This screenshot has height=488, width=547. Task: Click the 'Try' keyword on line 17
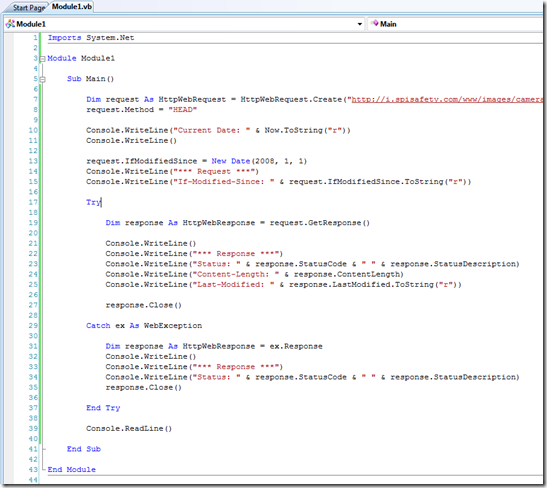93,202
